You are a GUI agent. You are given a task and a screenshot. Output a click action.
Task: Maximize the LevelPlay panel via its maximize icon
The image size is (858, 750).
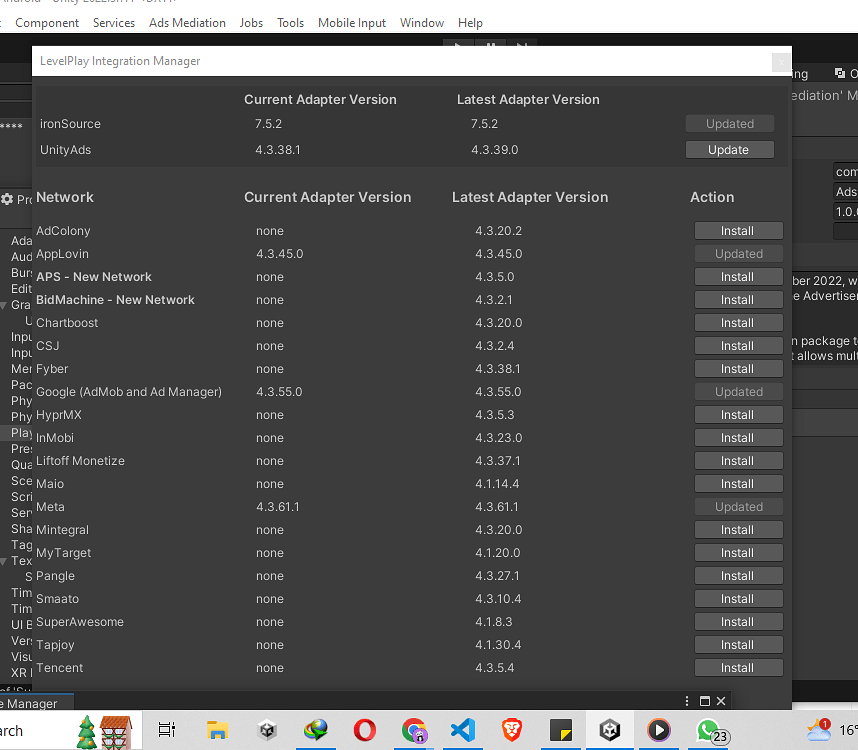coord(704,701)
